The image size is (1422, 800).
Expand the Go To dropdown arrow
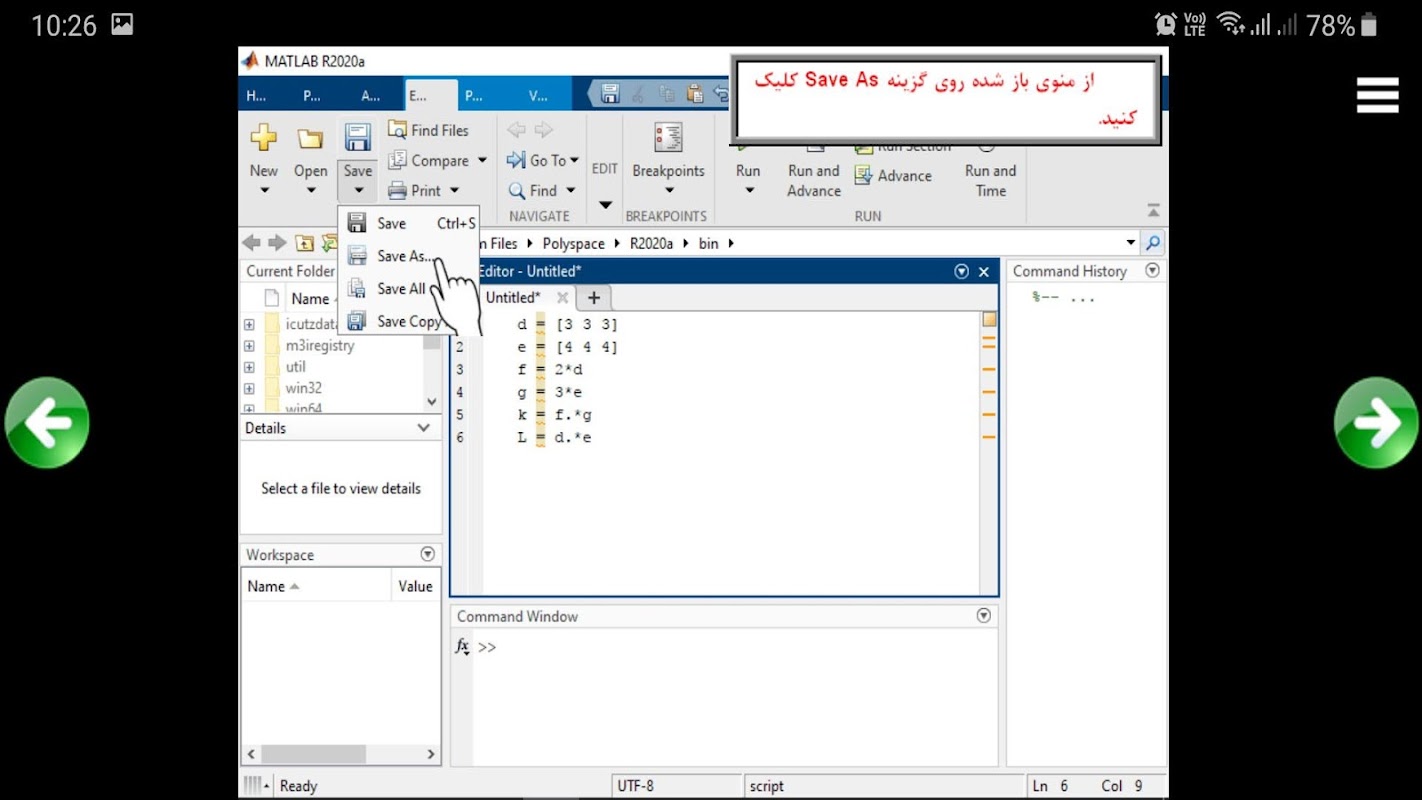(x=574, y=160)
